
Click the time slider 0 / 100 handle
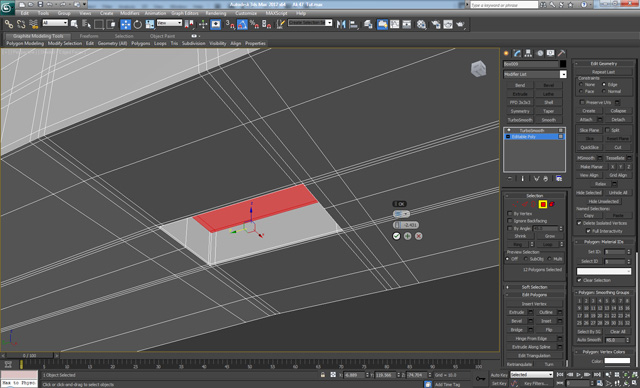pos(29,356)
